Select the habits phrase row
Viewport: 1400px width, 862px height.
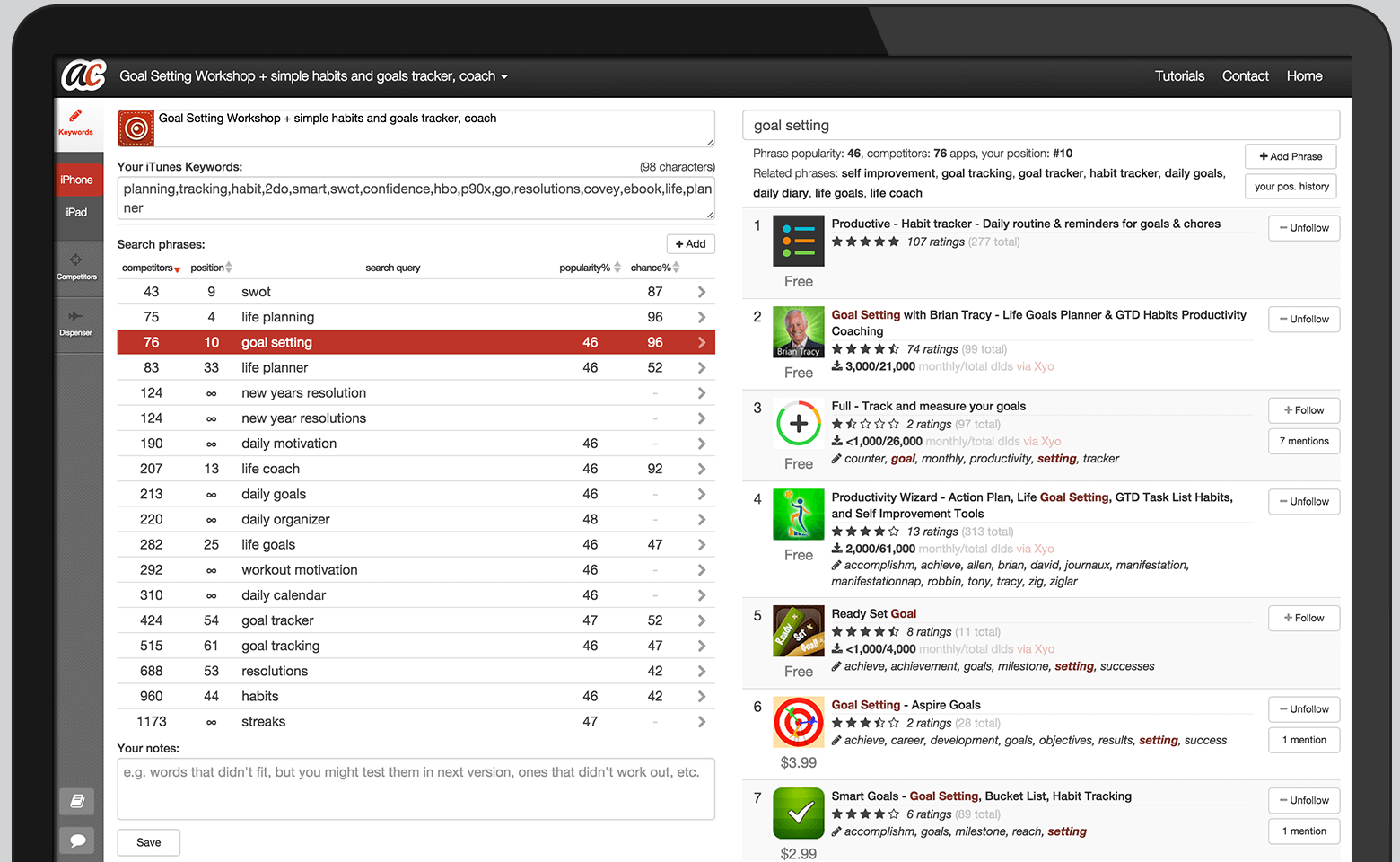pos(416,697)
